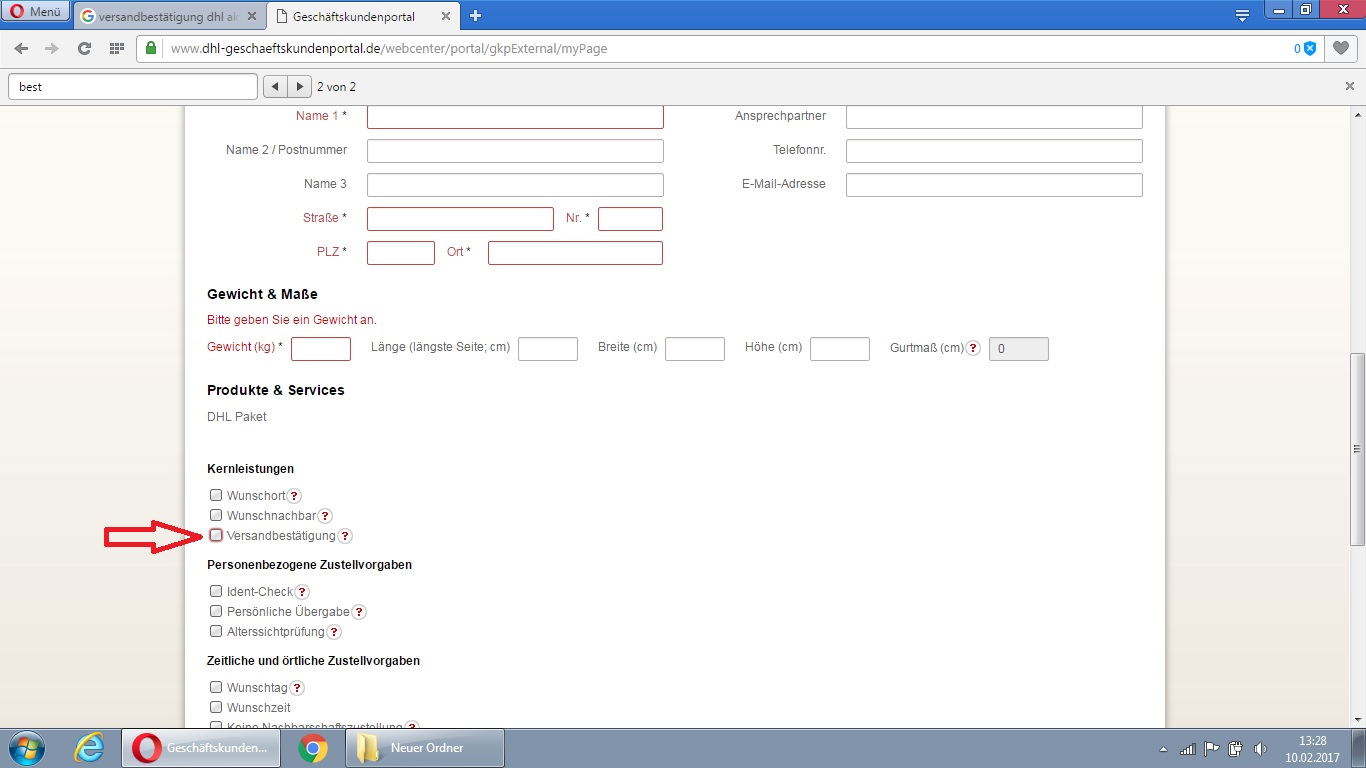Viewport: 1366px width, 768px height.
Task: Open the network signal tray icon
Action: click(x=1188, y=748)
